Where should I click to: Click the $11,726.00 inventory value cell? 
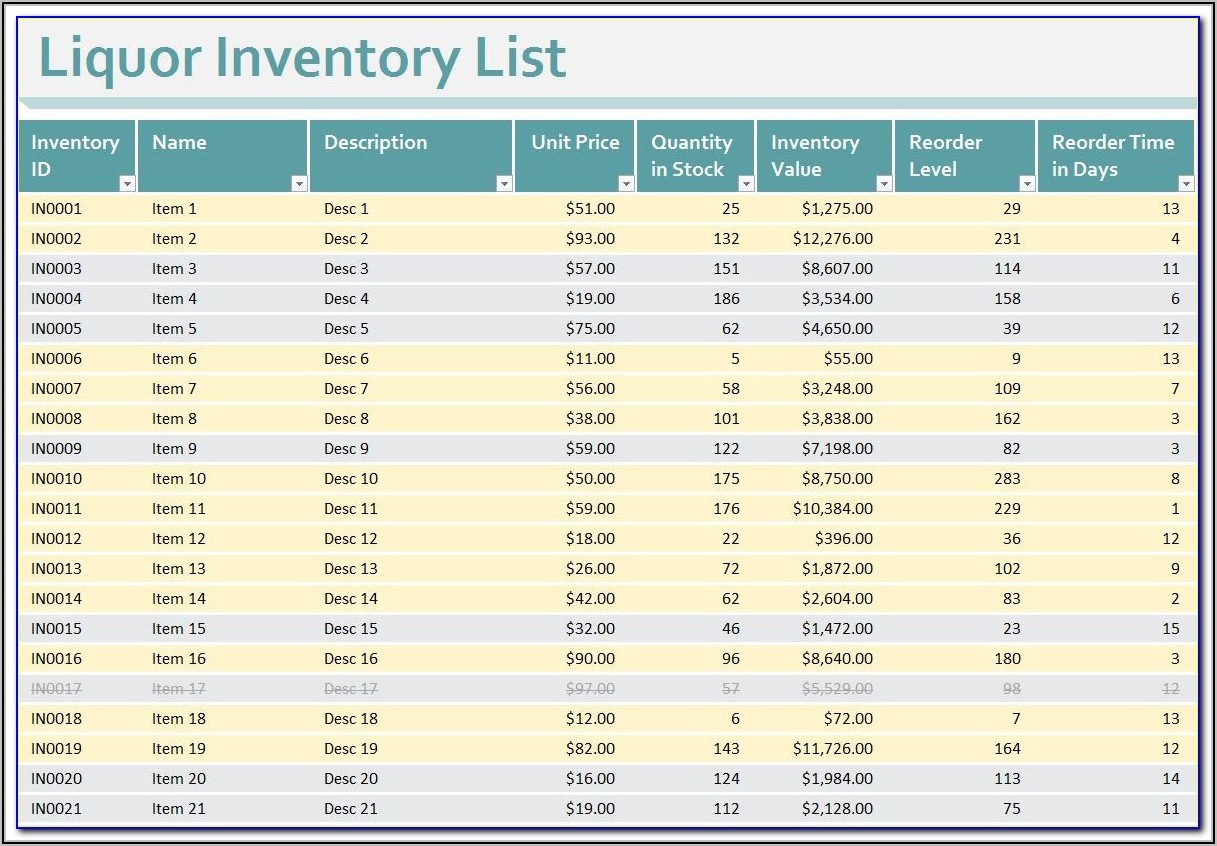[832, 749]
